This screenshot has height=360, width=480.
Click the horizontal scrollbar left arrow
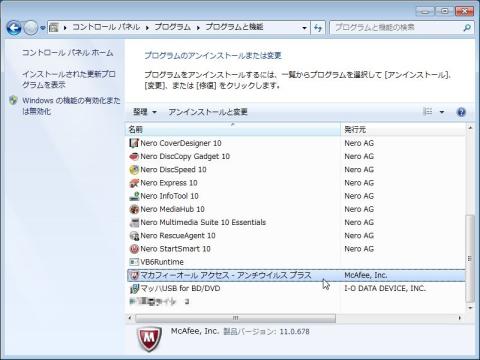click(130, 318)
